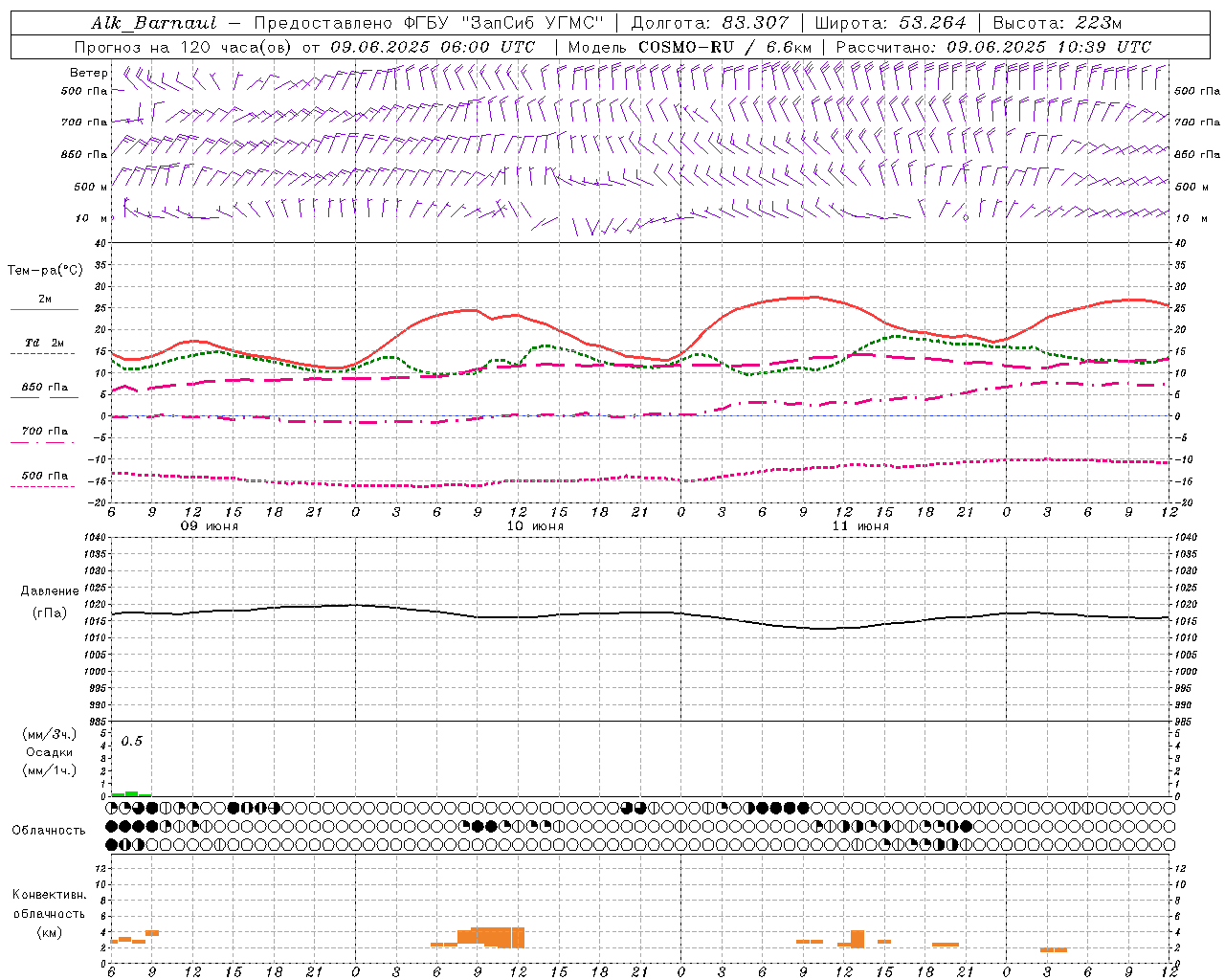1225x980 pixels.
Task: Click the '850 гПа' temperature legend entry
Action: (x=44, y=388)
